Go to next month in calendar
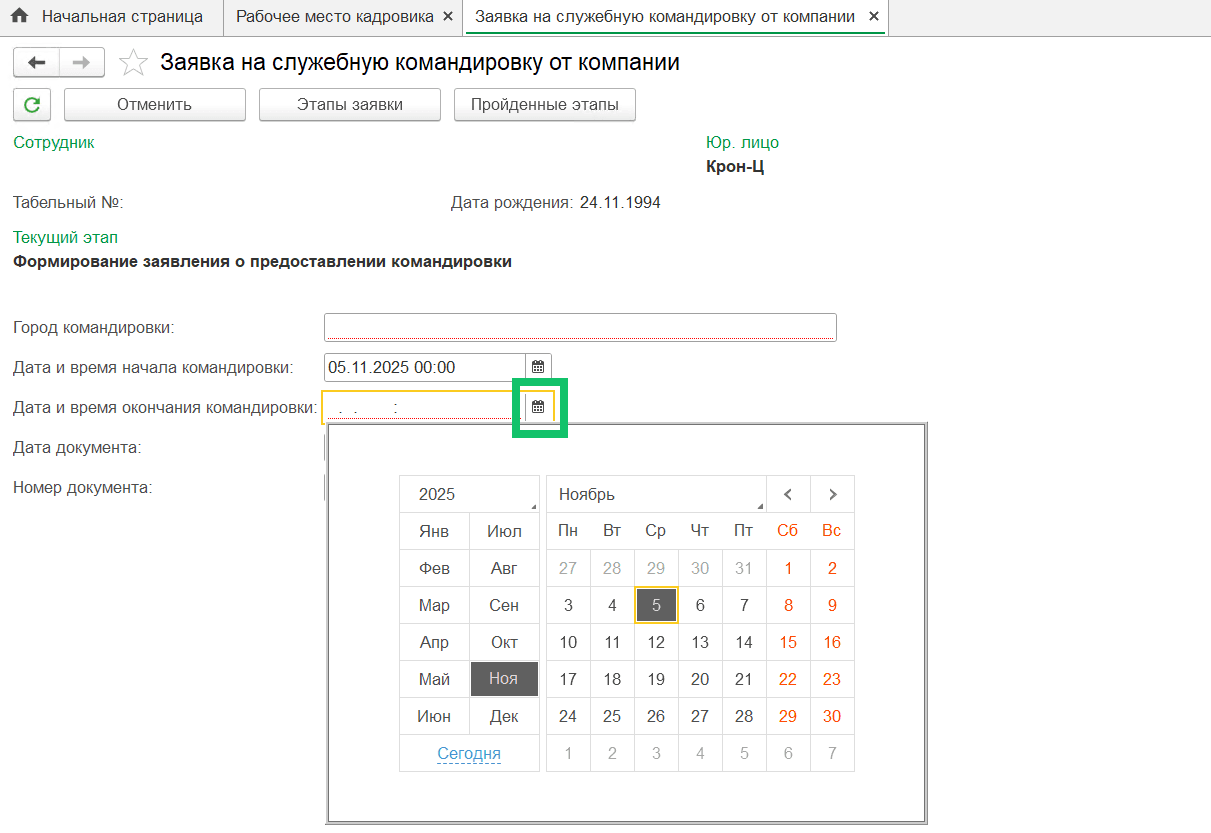This screenshot has width=1211, height=833. (x=832, y=494)
